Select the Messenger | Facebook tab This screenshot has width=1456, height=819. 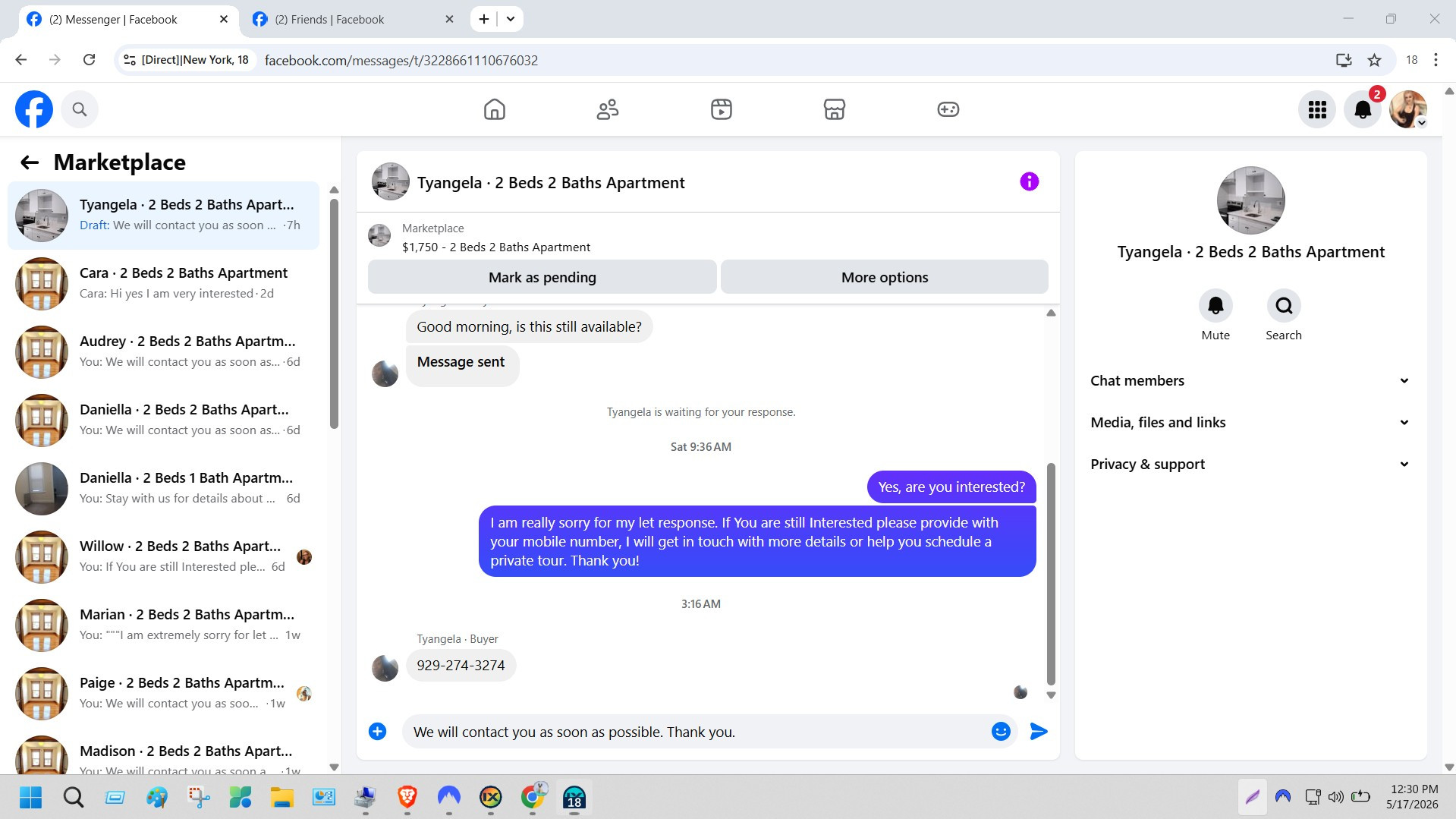[x=127, y=20]
